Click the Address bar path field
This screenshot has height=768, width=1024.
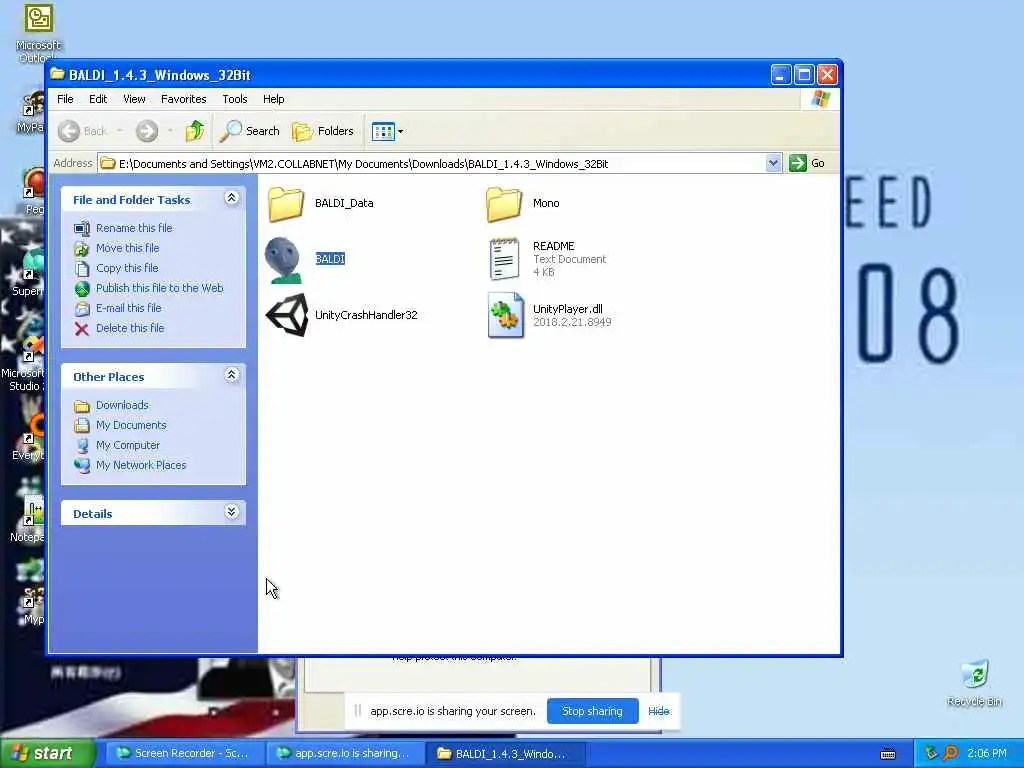432,163
